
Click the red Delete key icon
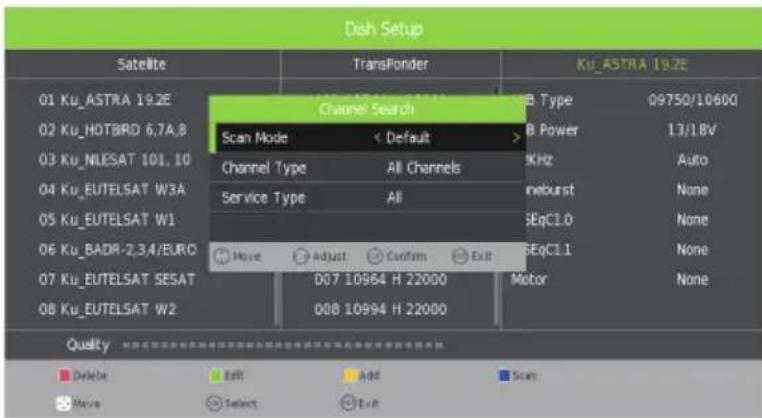65,375
